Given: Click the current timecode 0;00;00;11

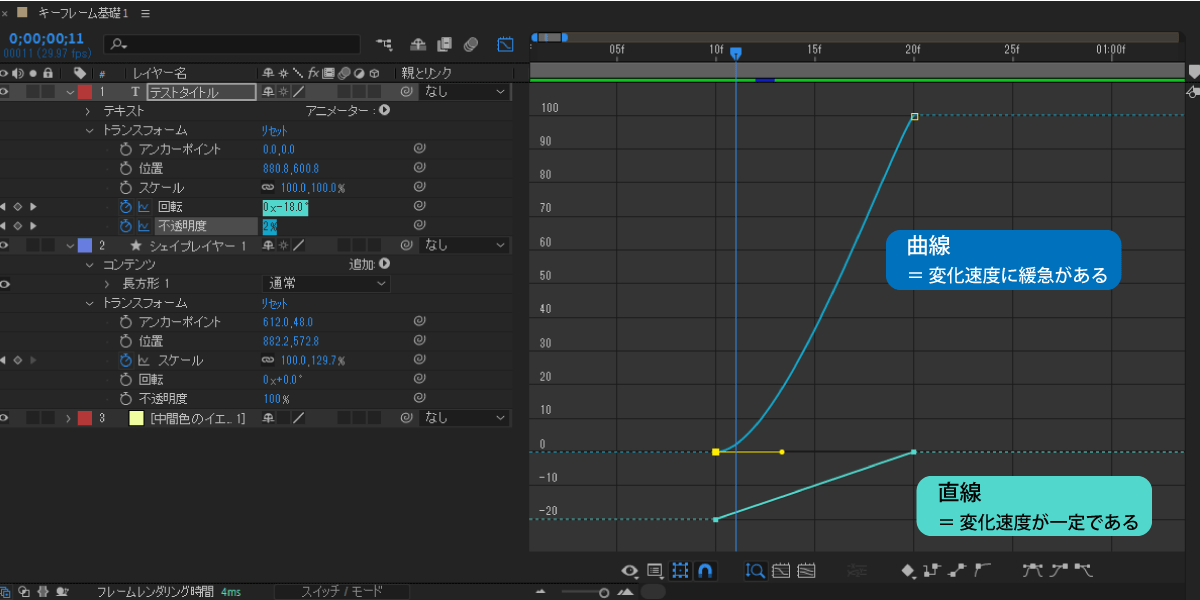Looking at the screenshot, I should [x=46, y=39].
